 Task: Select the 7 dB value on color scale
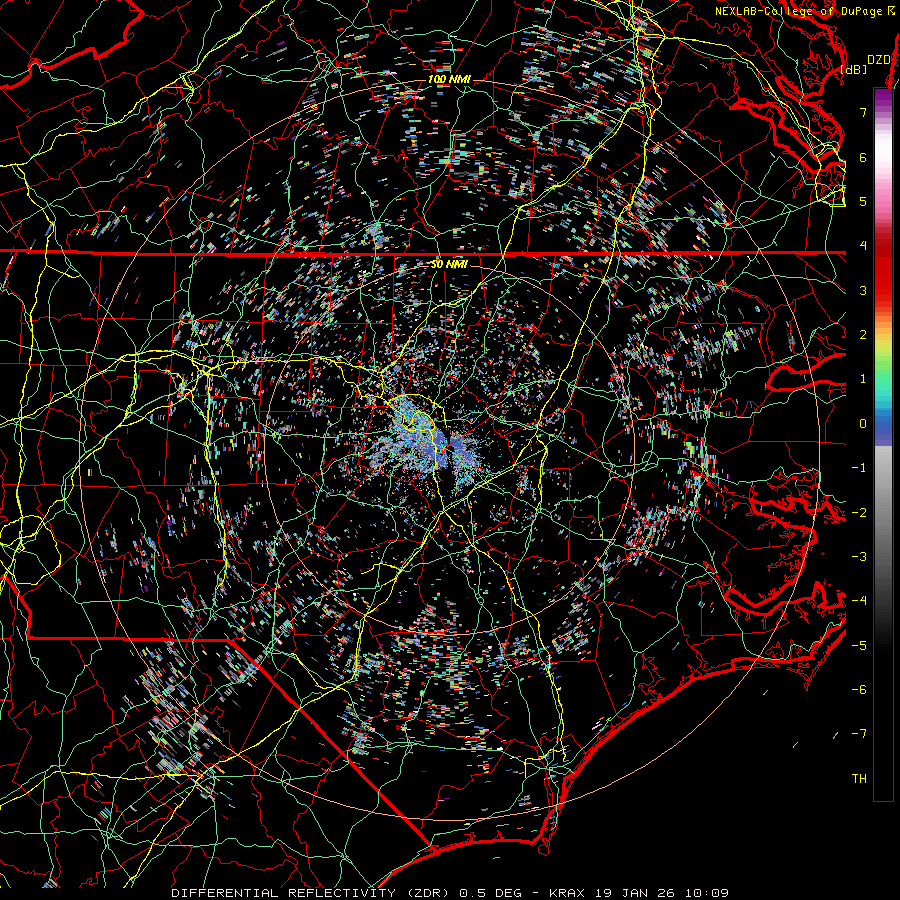(x=863, y=112)
